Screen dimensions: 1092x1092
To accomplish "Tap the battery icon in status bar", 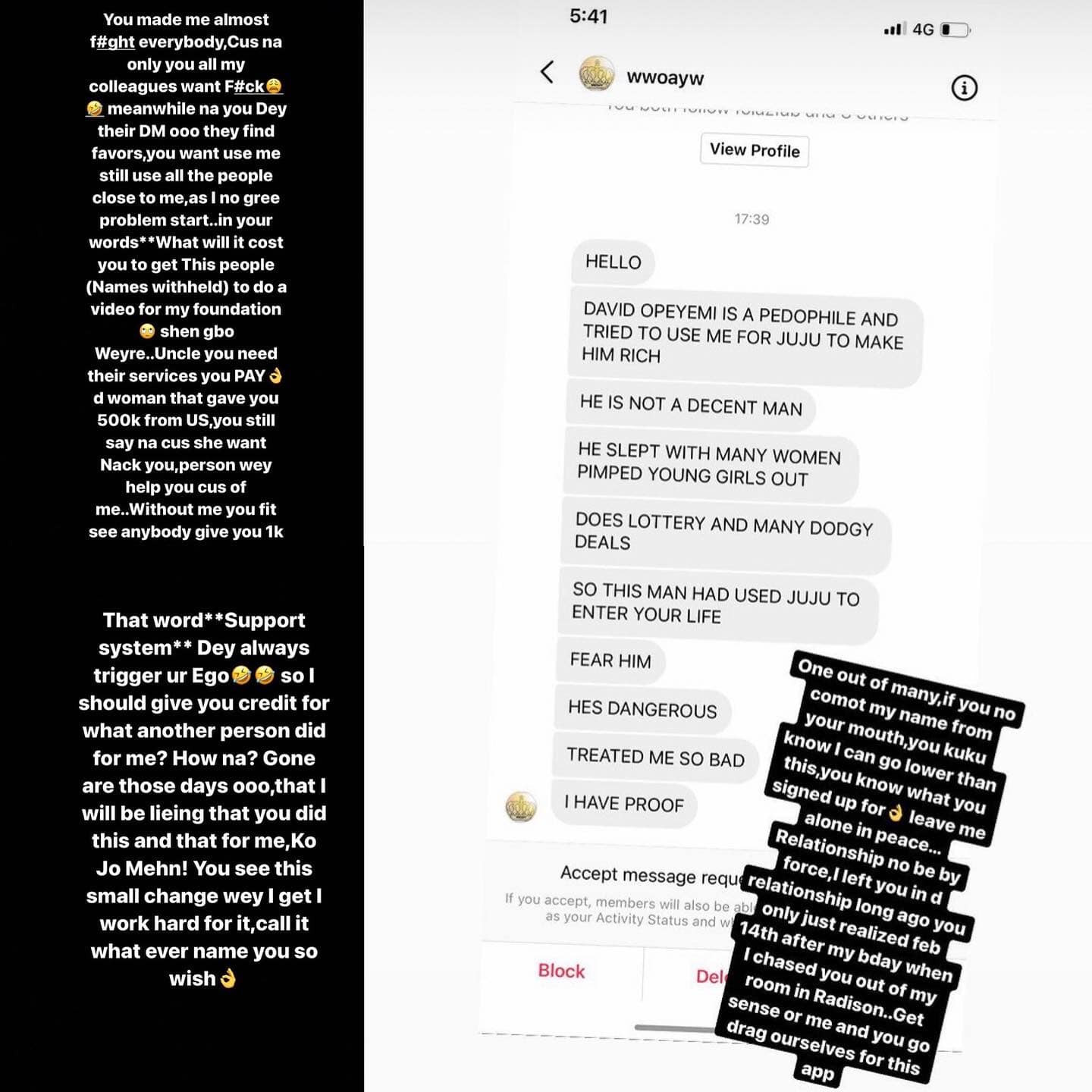I will pyautogui.click(x=955, y=30).
